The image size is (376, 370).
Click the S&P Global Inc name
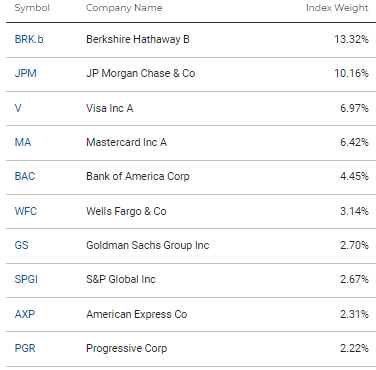pos(121,279)
